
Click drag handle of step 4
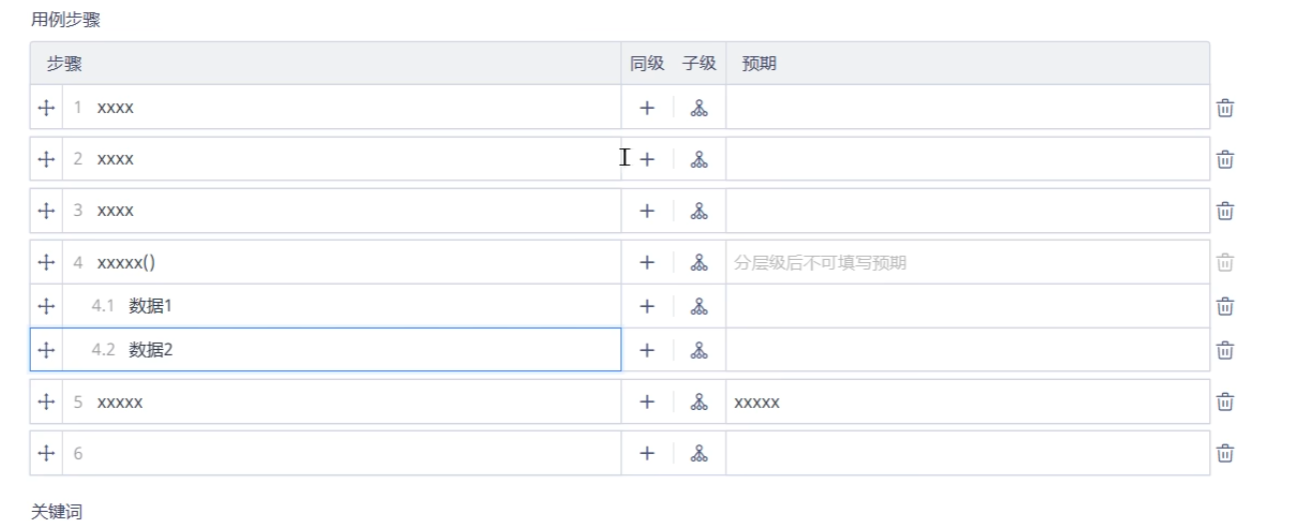pos(46,263)
